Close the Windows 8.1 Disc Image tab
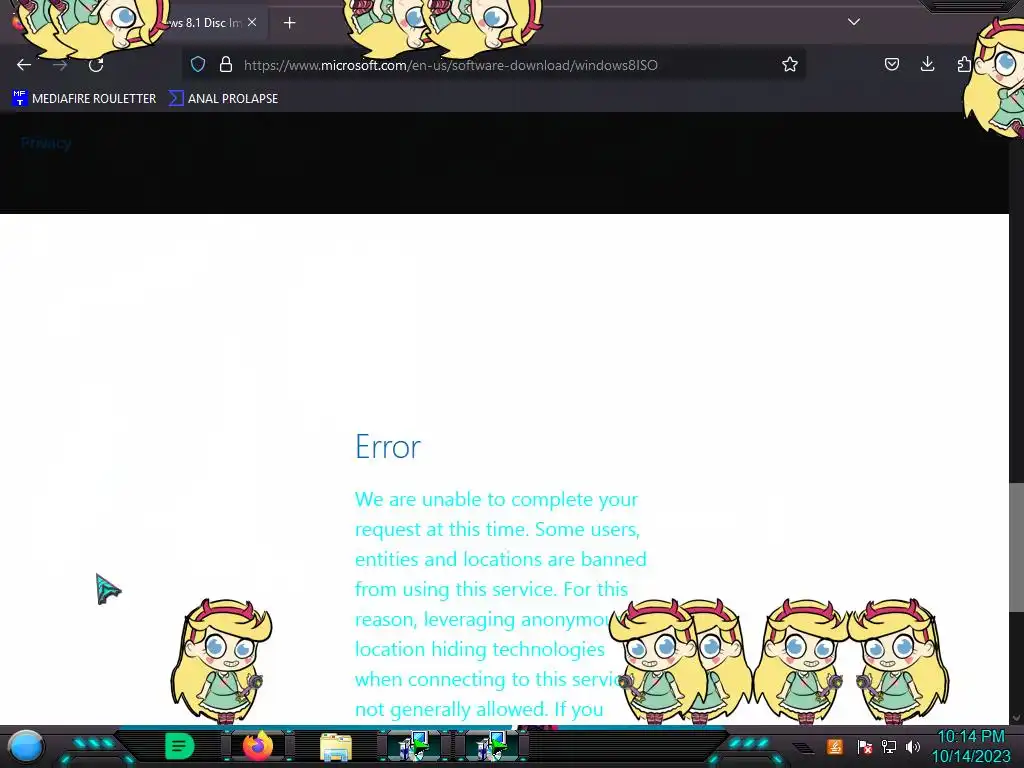Screen dimensions: 1024x768 [252, 22]
